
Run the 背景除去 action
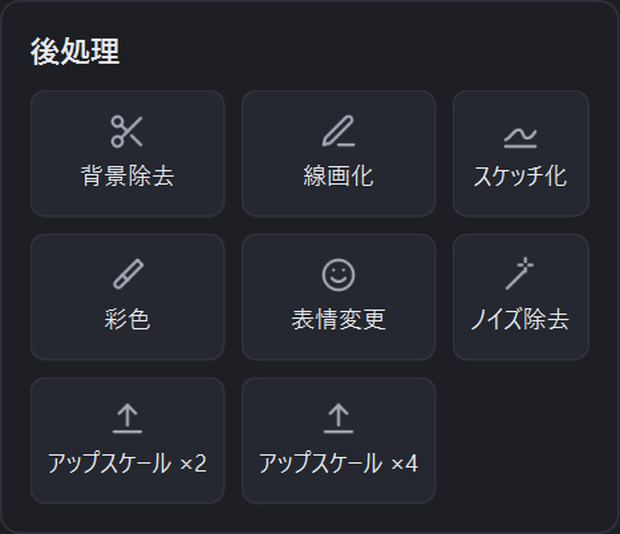click(128, 154)
